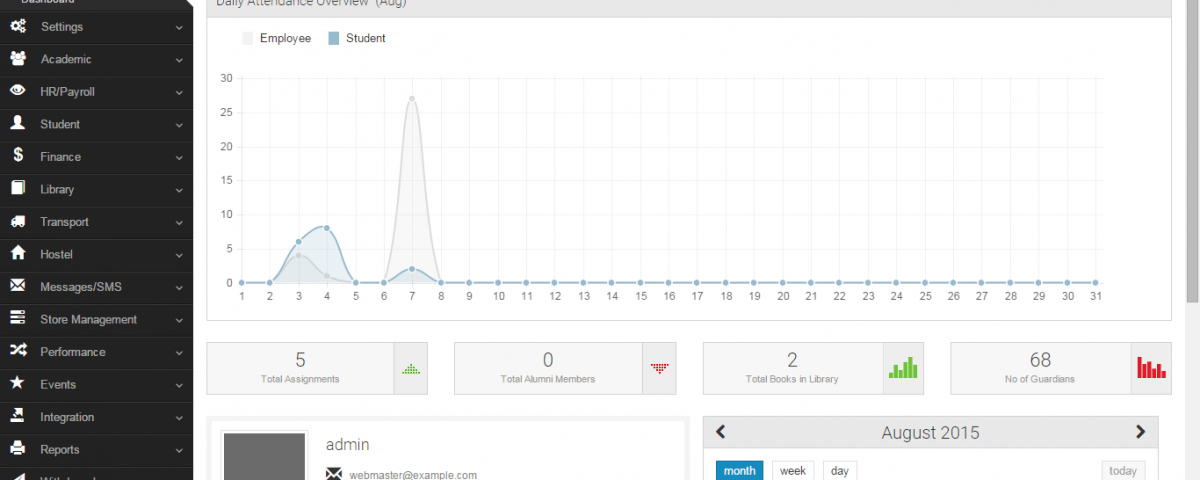This screenshot has width=1200, height=480.
Task: Expand the Library menu chevron
Action: coord(179,190)
